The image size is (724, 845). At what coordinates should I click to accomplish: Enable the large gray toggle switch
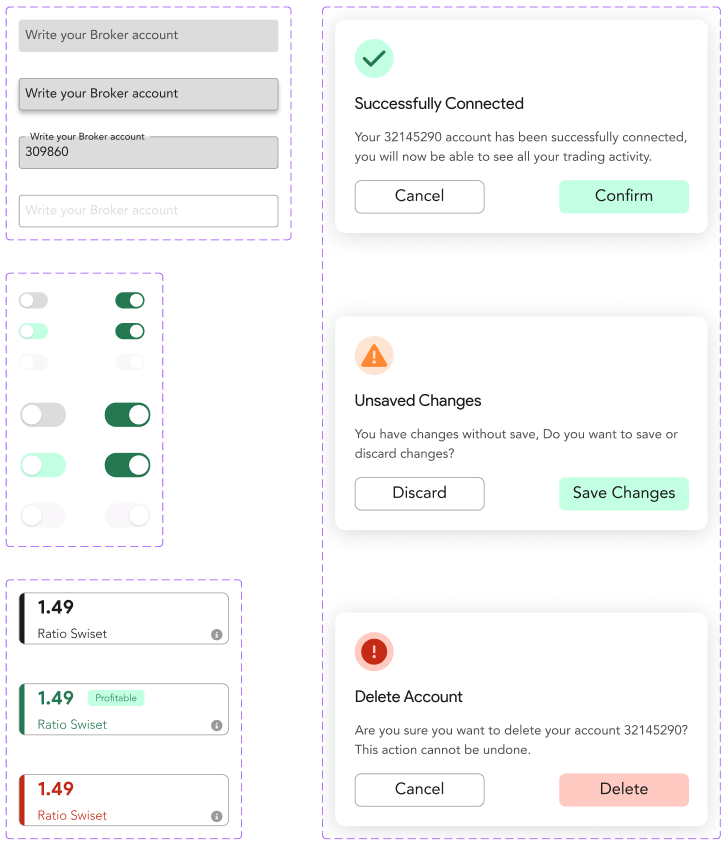[43, 415]
